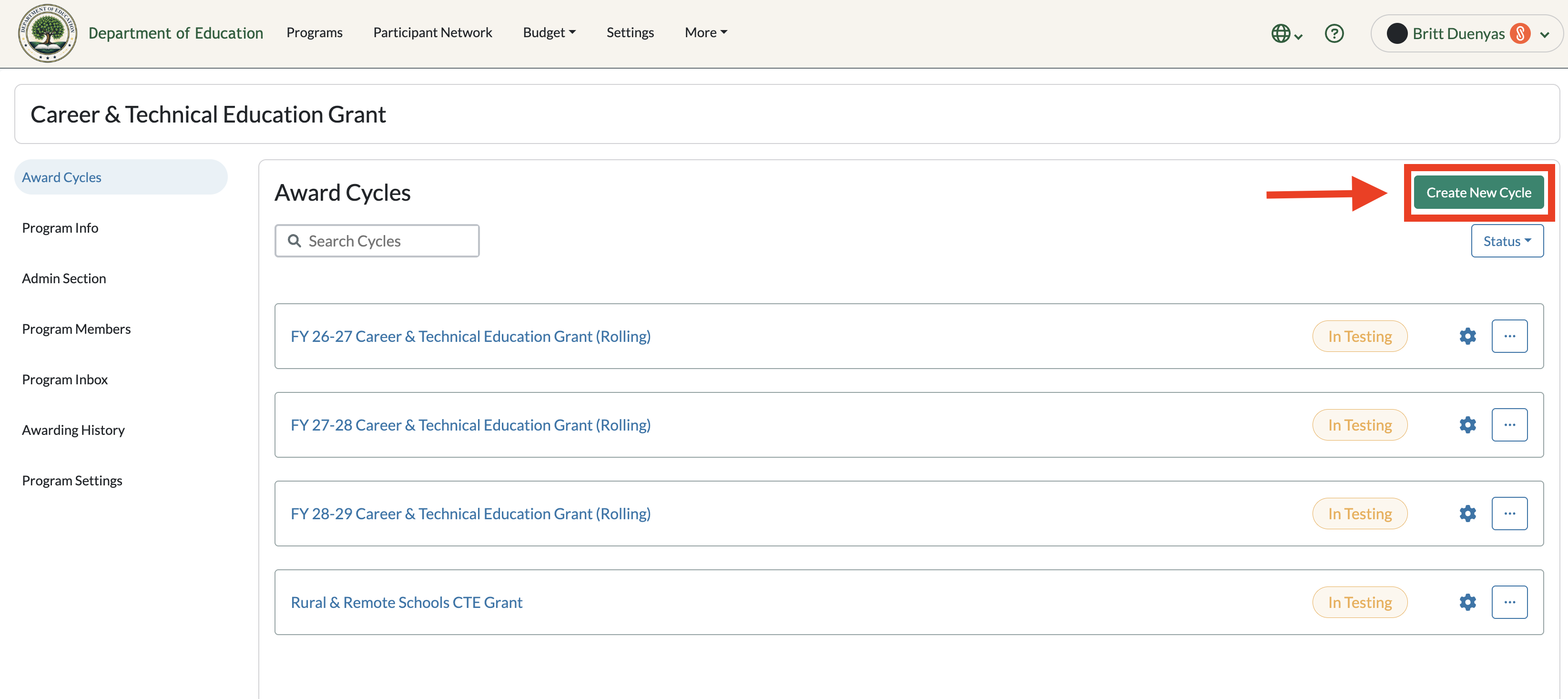Select Award Cycles in the sidebar

[x=121, y=177]
